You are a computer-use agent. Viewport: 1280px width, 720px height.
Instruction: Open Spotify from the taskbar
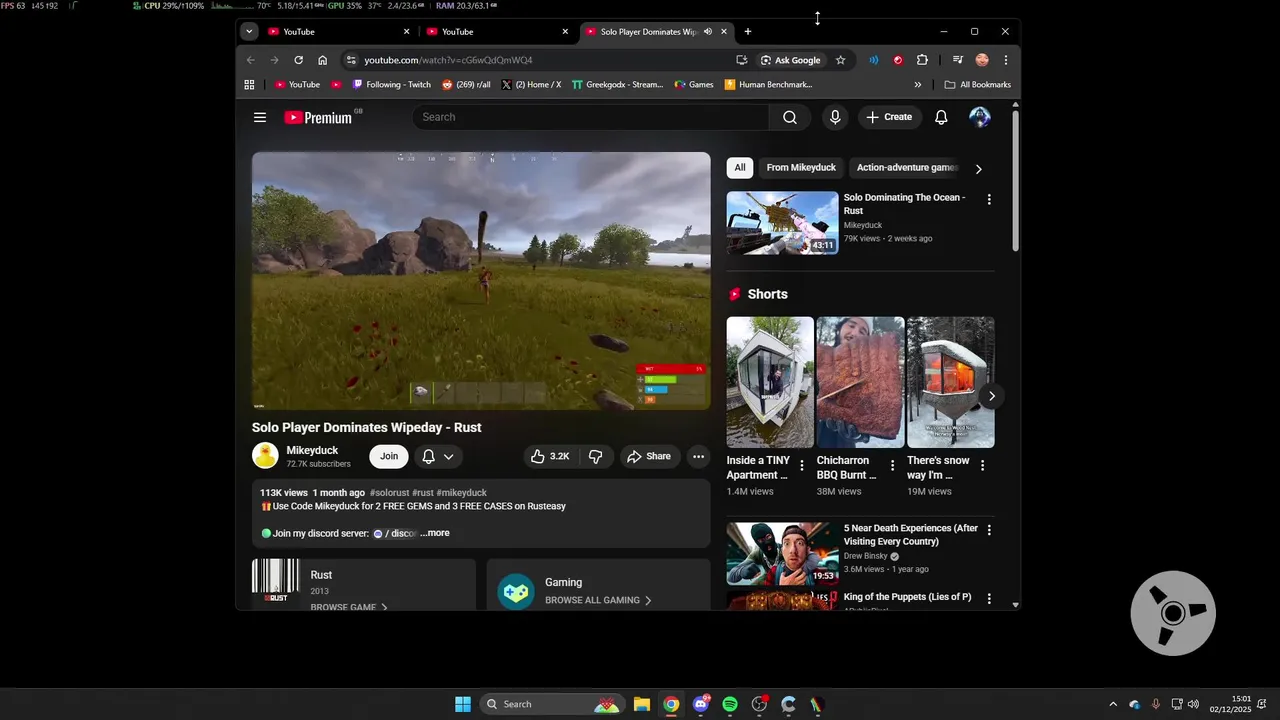pyautogui.click(x=730, y=704)
